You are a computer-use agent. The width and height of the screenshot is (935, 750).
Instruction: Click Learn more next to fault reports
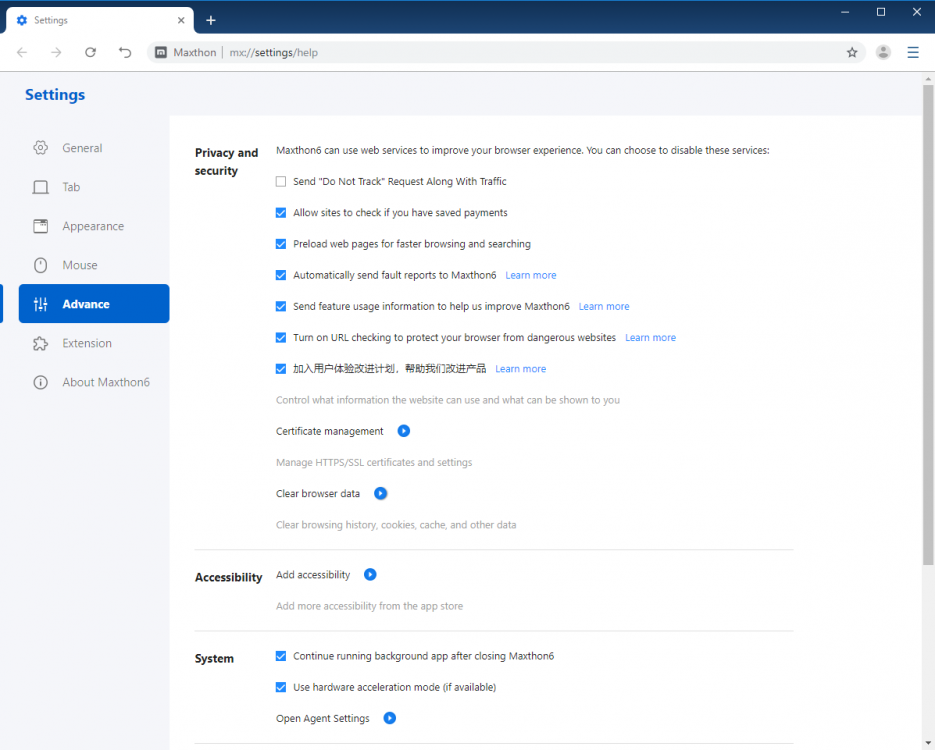point(530,275)
